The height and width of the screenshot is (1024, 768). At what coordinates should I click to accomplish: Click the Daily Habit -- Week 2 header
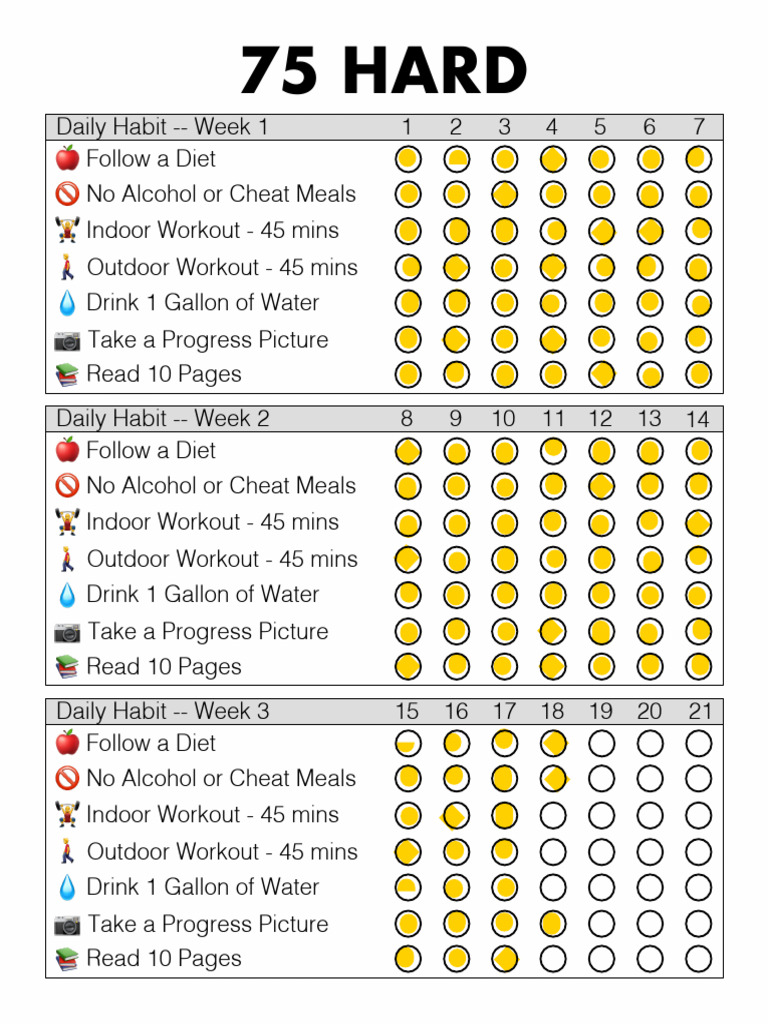[163, 418]
